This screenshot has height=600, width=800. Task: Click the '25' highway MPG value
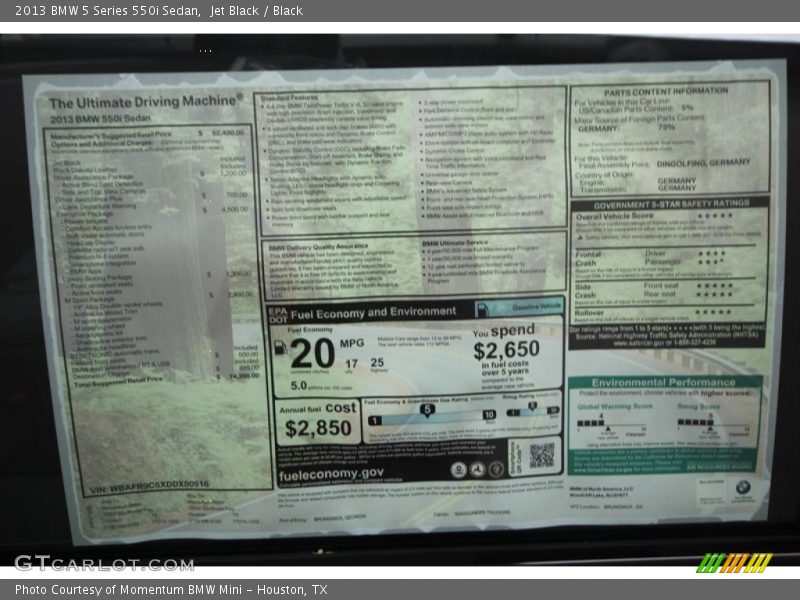377,362
